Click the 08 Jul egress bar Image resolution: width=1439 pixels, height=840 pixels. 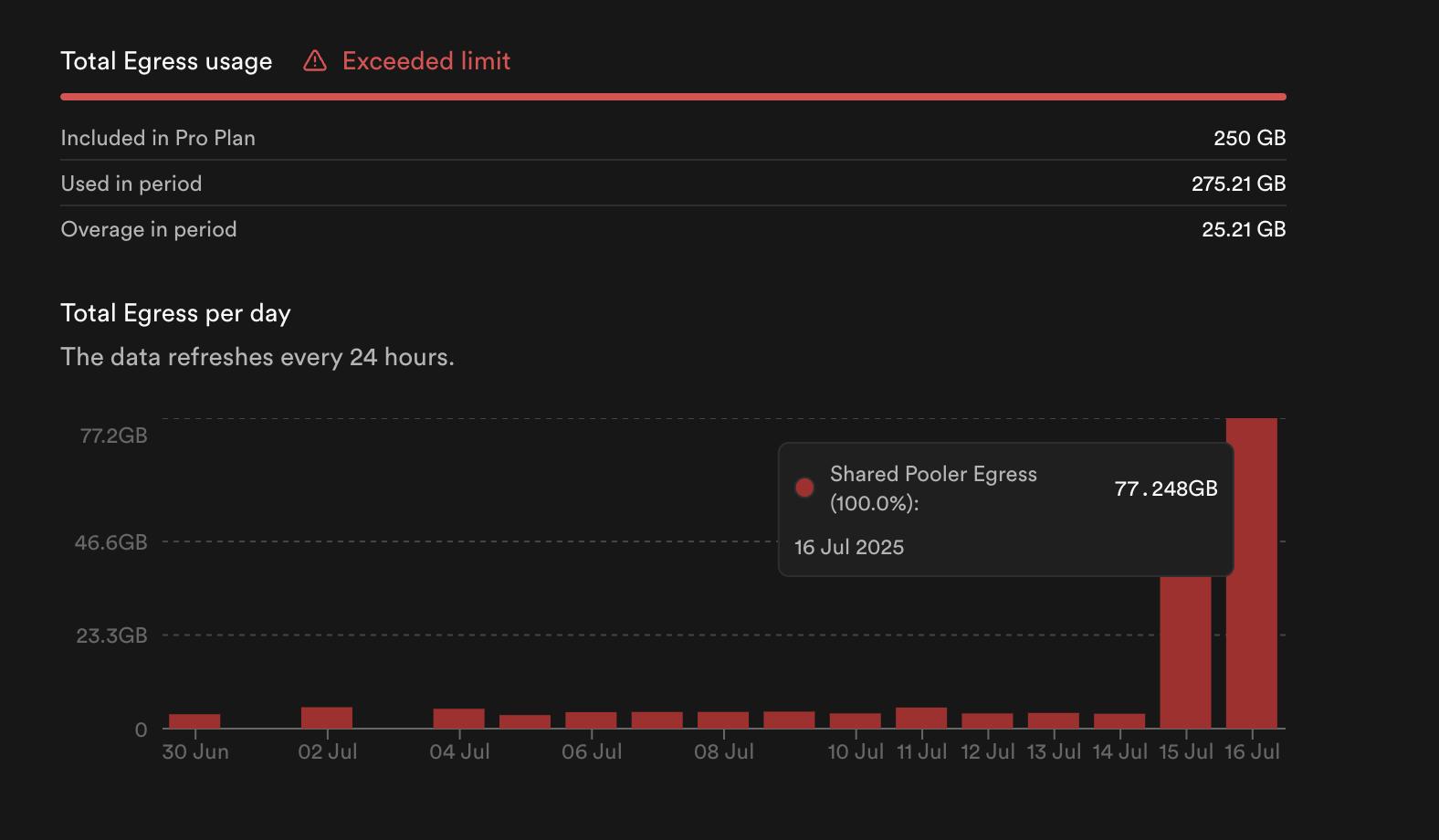(x=723, y=720)
